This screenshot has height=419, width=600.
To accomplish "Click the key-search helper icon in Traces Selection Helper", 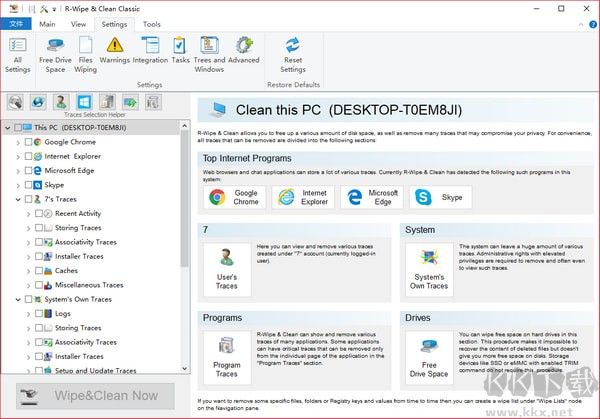I will 15,102.
